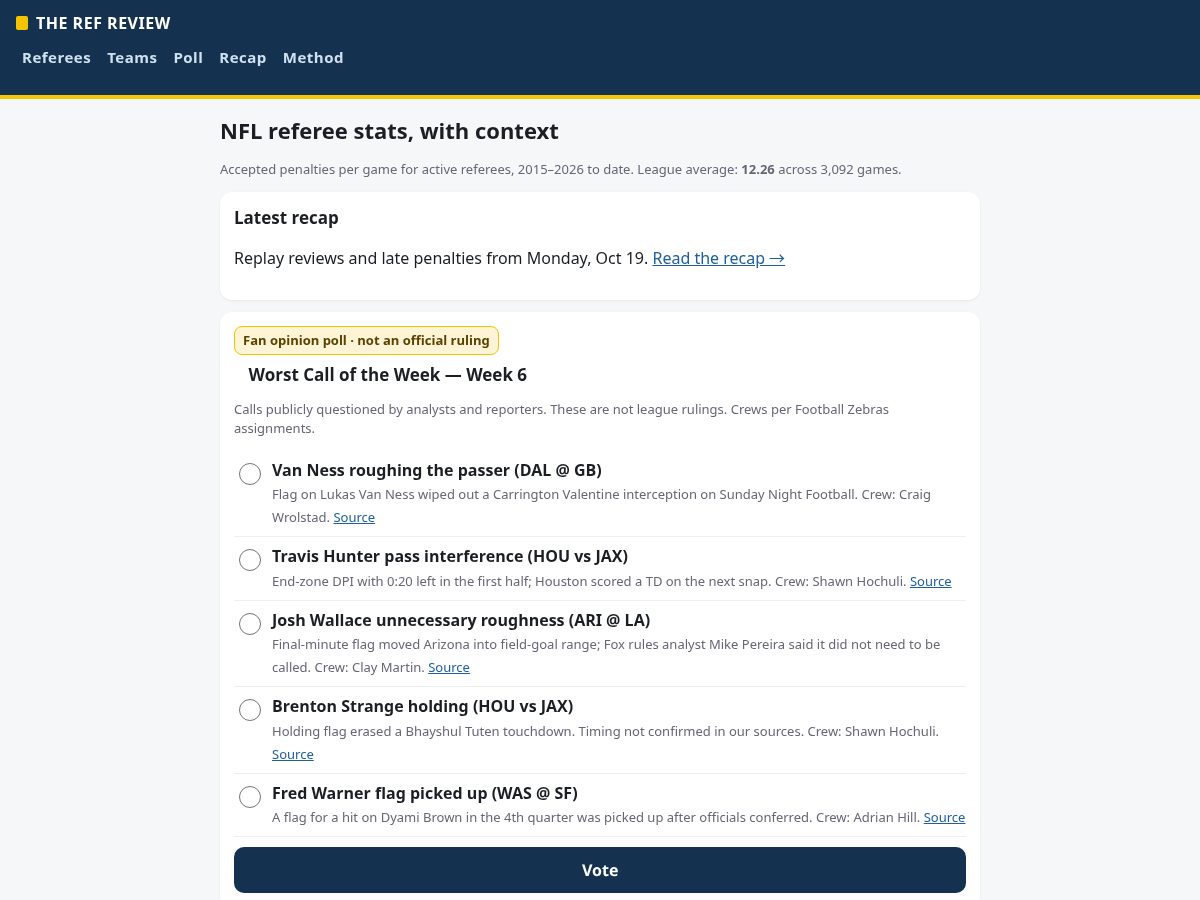Click the League average 12.26 value

click(x=758, y=169)
